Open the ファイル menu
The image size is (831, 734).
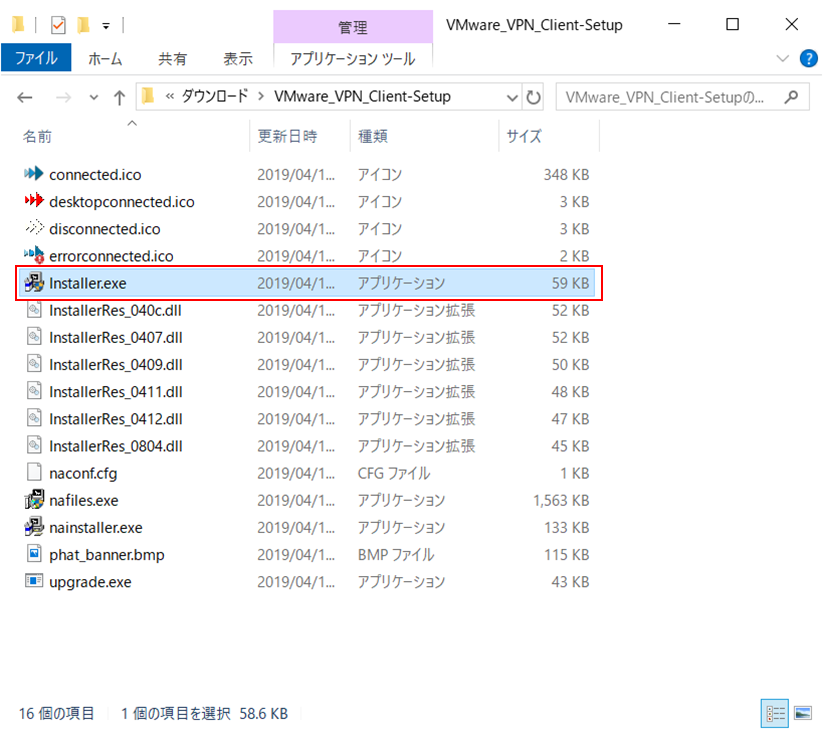[37, 58]
